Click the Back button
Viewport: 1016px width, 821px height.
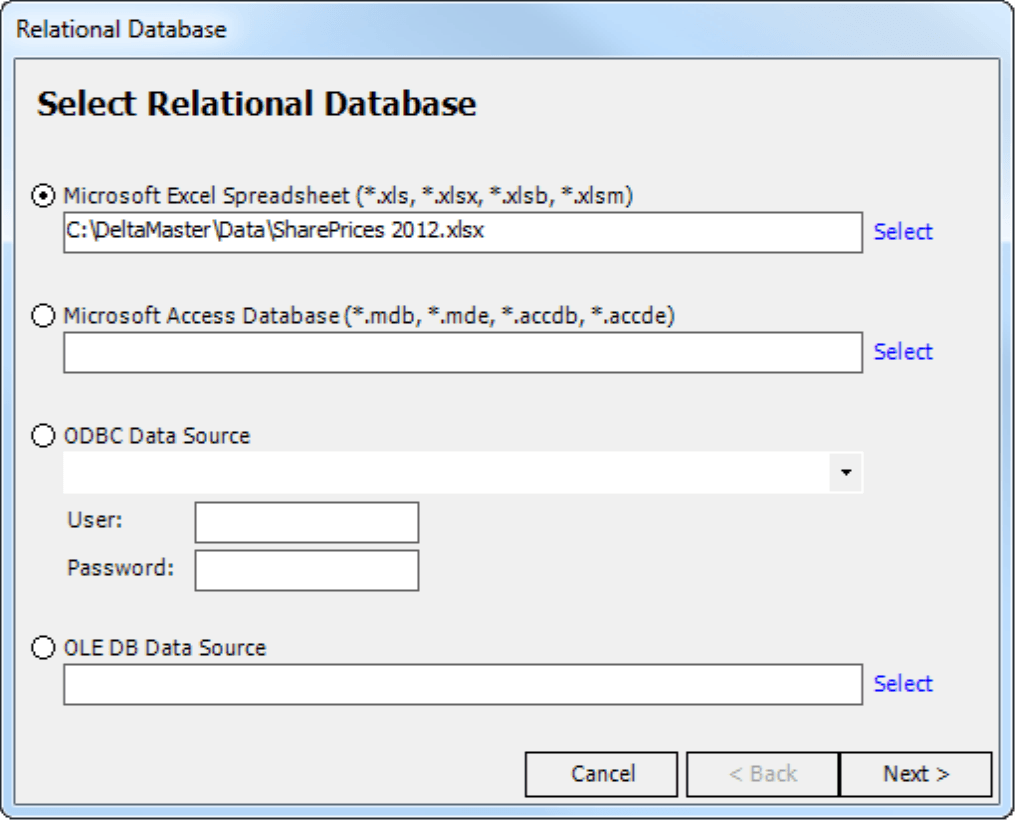click(x=763, y=774)
